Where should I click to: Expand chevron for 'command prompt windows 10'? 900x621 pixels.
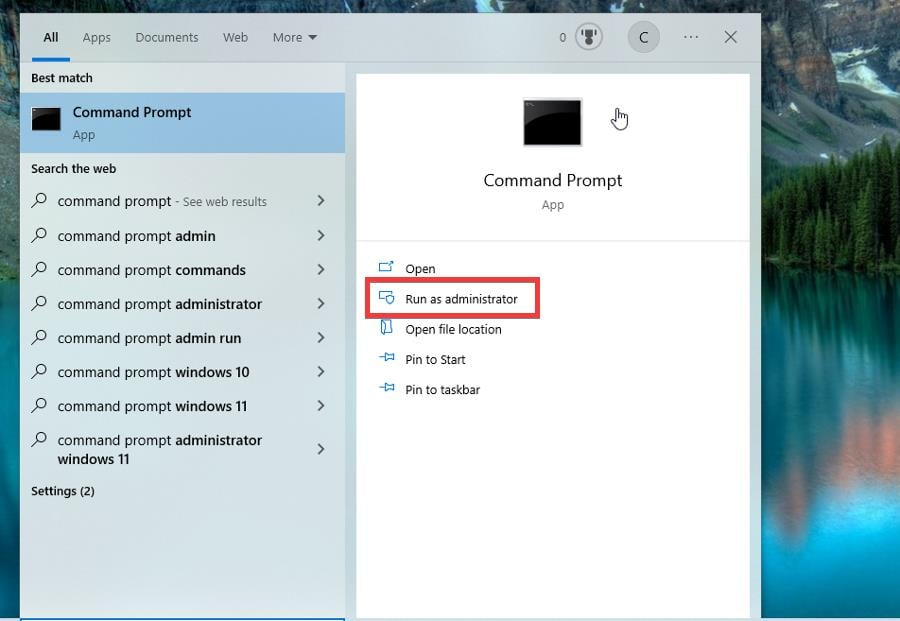(321, 371)
